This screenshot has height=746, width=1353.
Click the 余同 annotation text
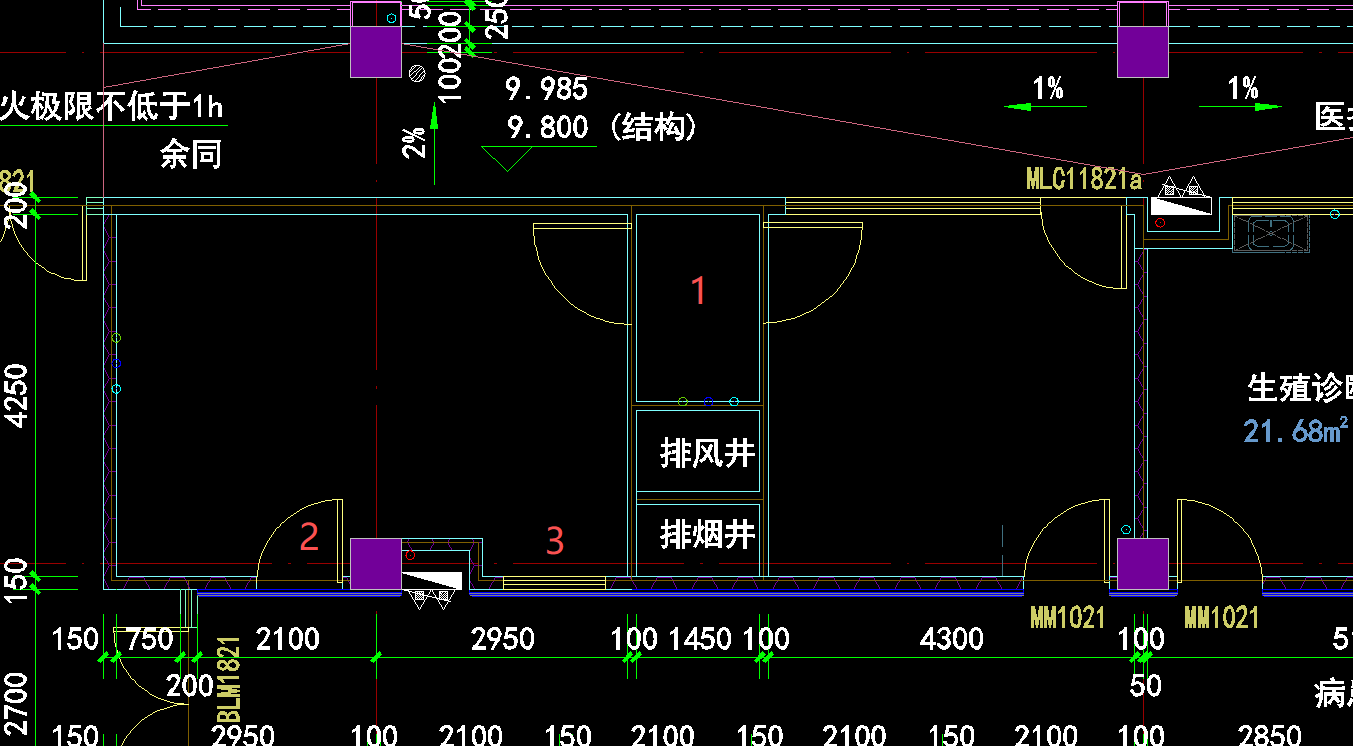[190, 155]
